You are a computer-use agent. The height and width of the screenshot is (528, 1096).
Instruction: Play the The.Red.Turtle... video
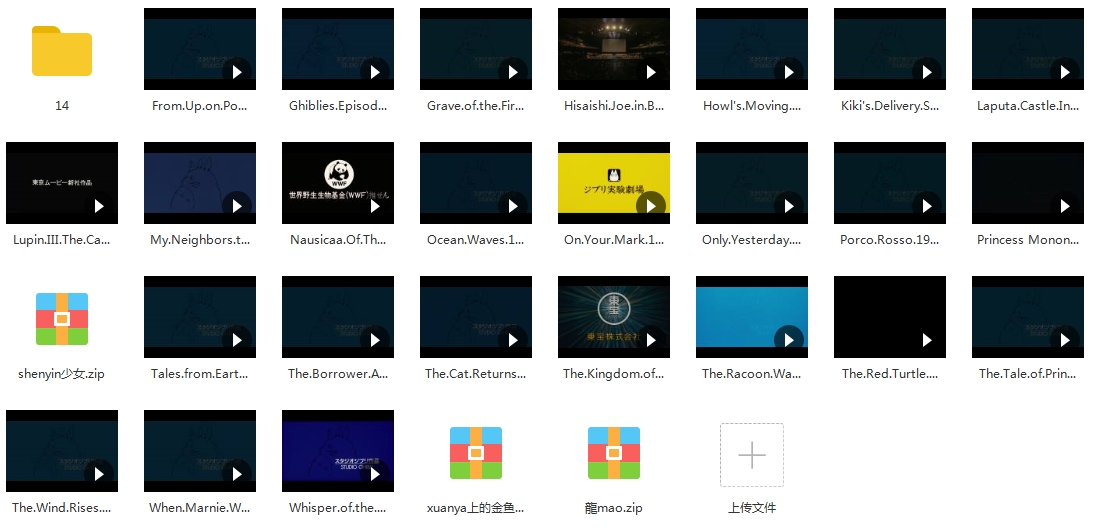(890, 317)
